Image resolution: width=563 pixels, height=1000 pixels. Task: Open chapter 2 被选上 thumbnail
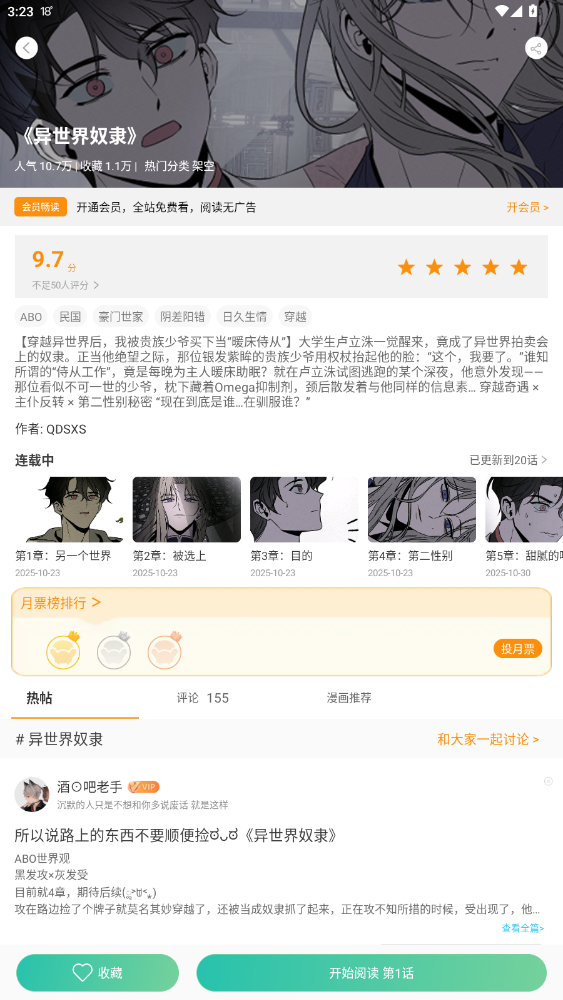[x=187, y=510]
